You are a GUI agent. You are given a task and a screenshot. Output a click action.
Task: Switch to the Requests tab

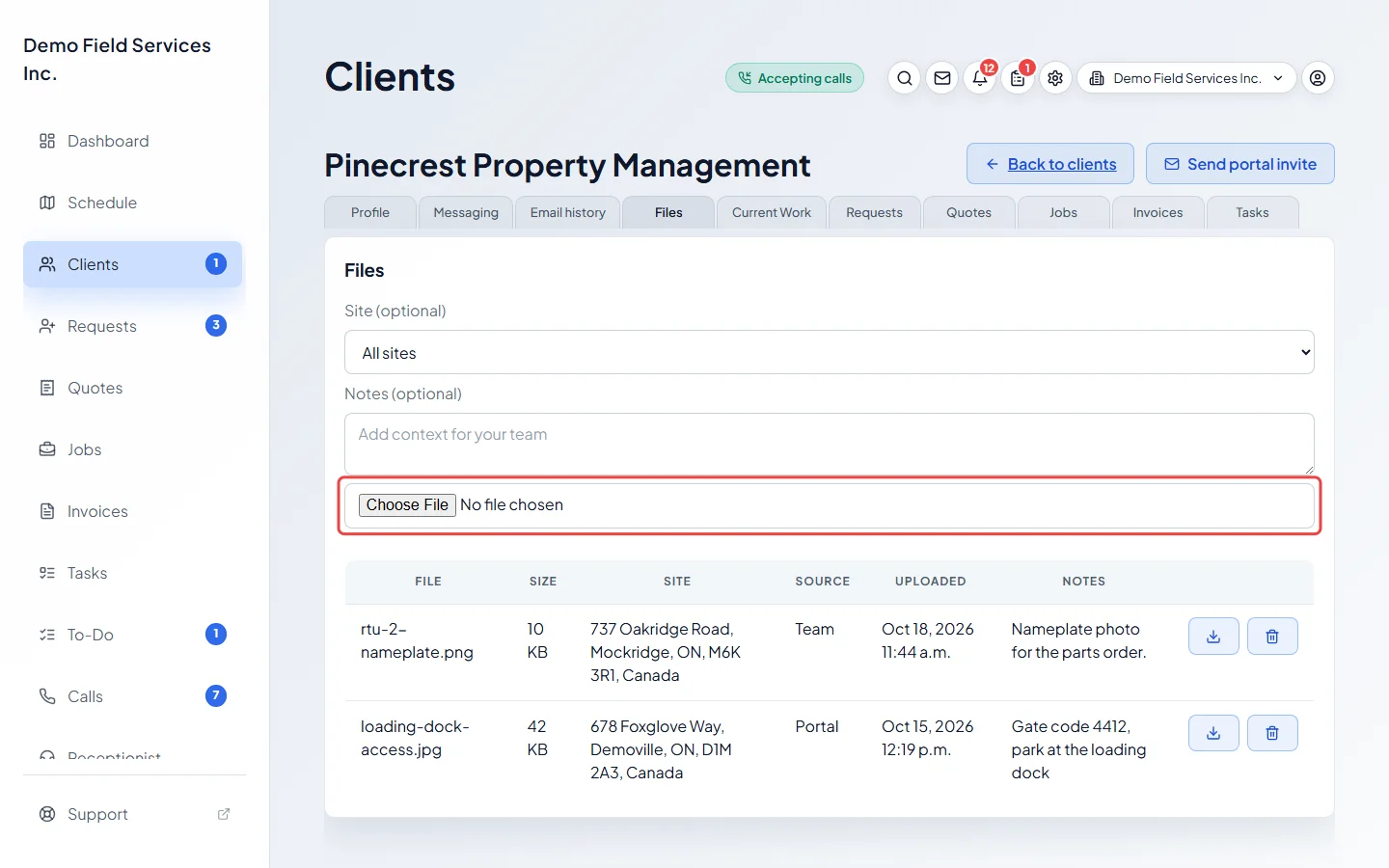875,212
